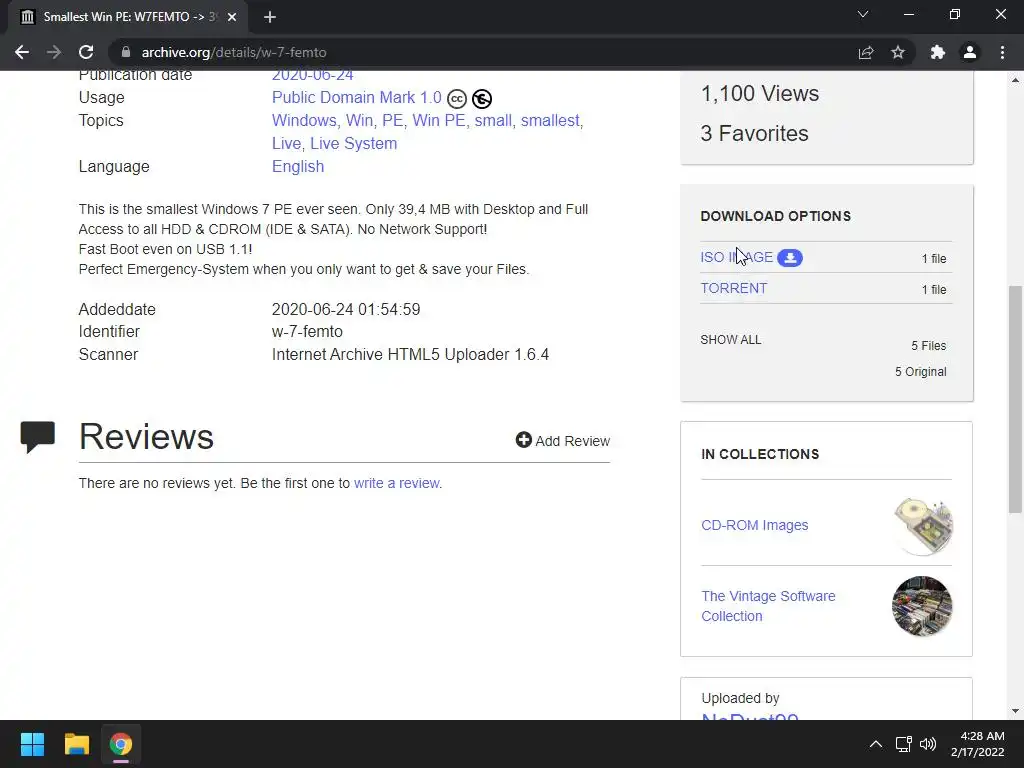
Task: Click the page's vertical scrollbar thumb
Action: pyautogui.click(x=1015, y=399)
